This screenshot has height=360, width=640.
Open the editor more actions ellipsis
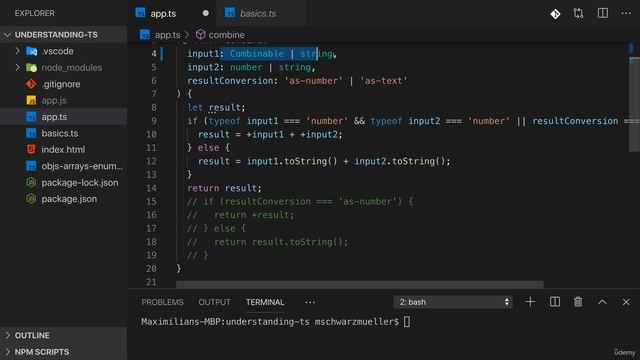point(626,13)
